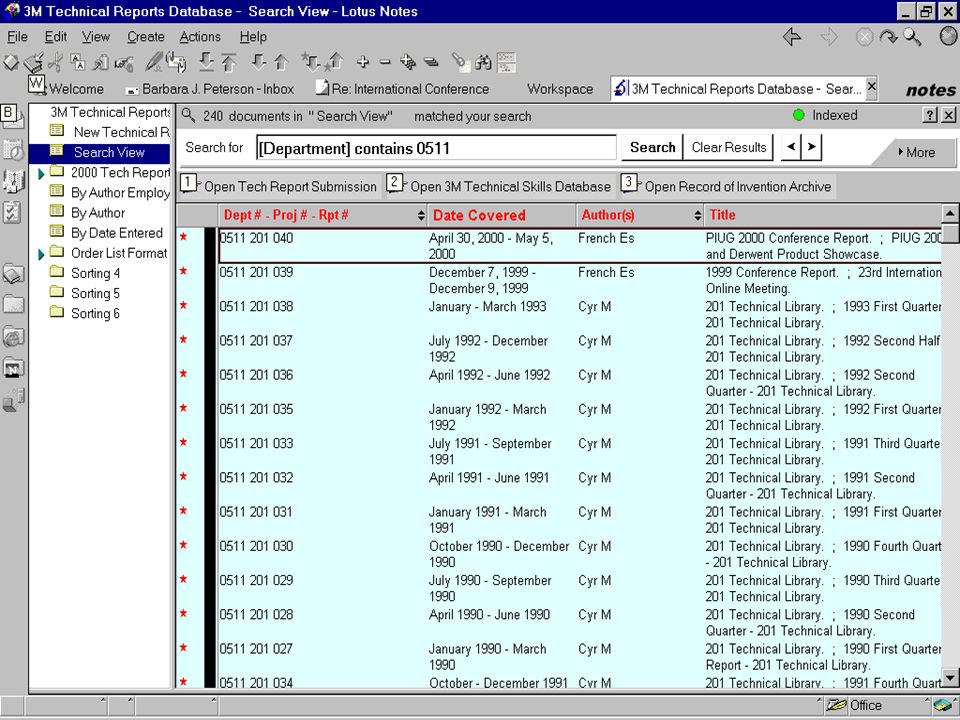Click the flashlight search toolbar icon
Image resolution: width=960 pixels, height=720 pixels.
click(x=460, y=62)
